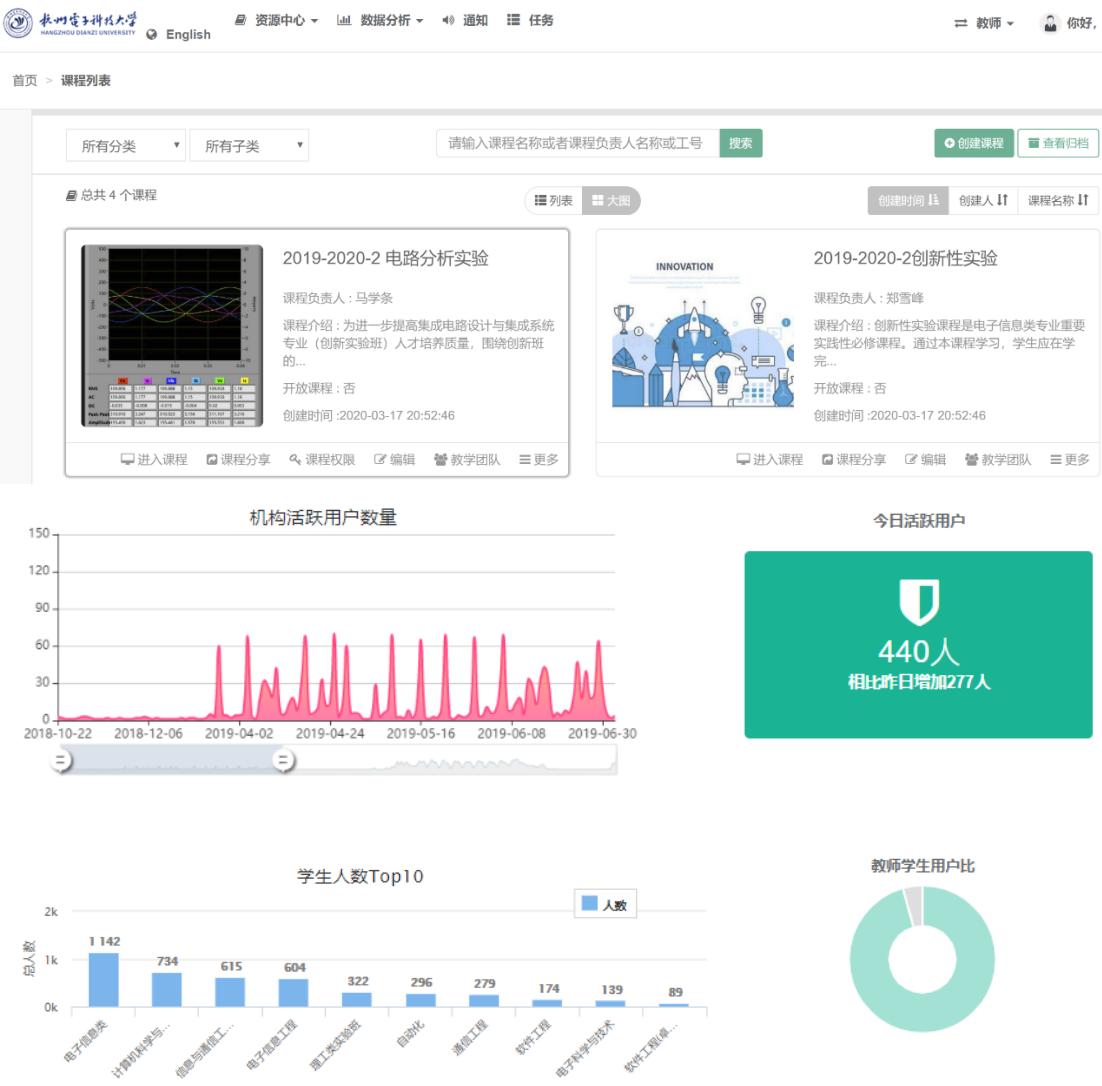Click the course search input field
1102x1086 pixels.
click(577, 143)
